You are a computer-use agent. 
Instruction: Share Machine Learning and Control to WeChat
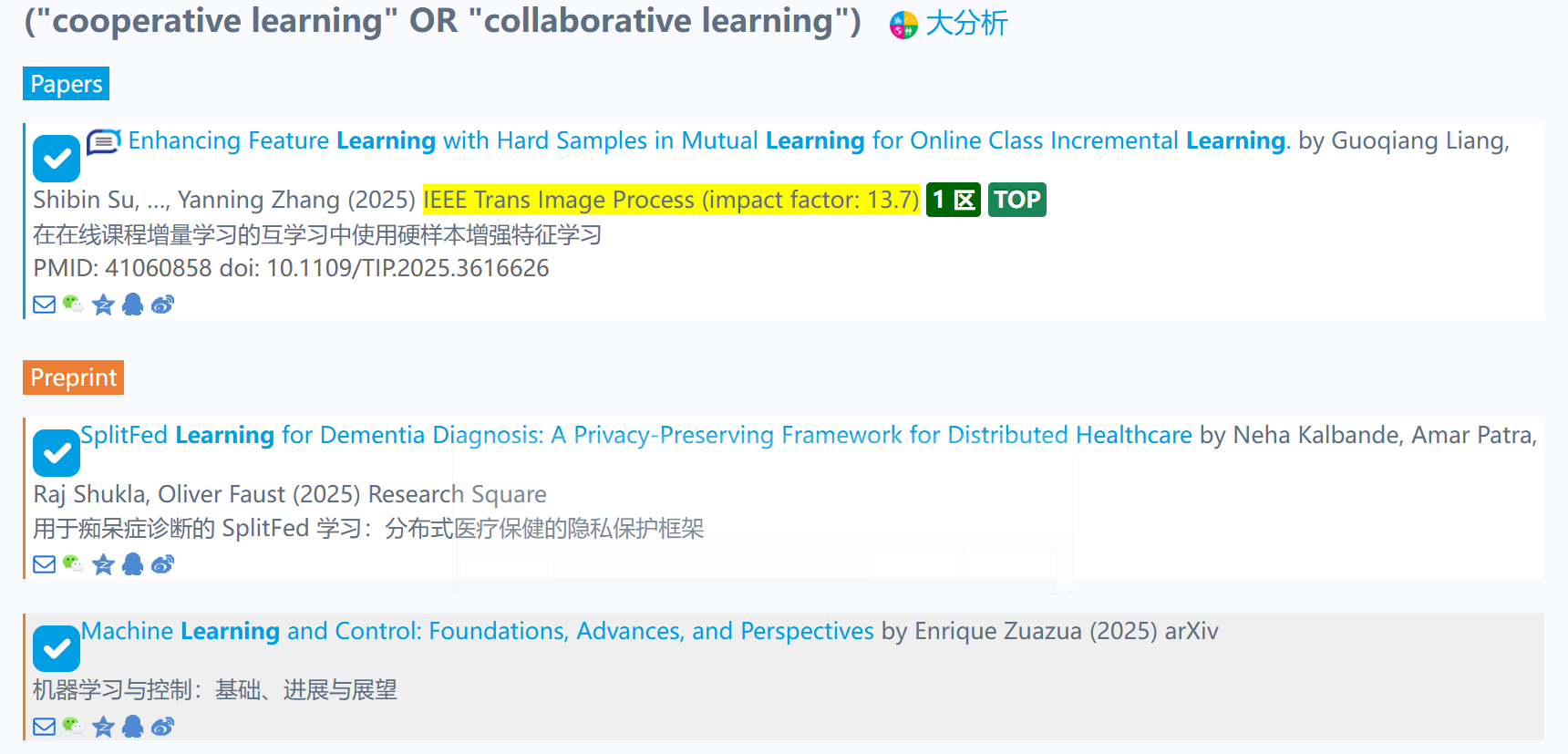73,727
